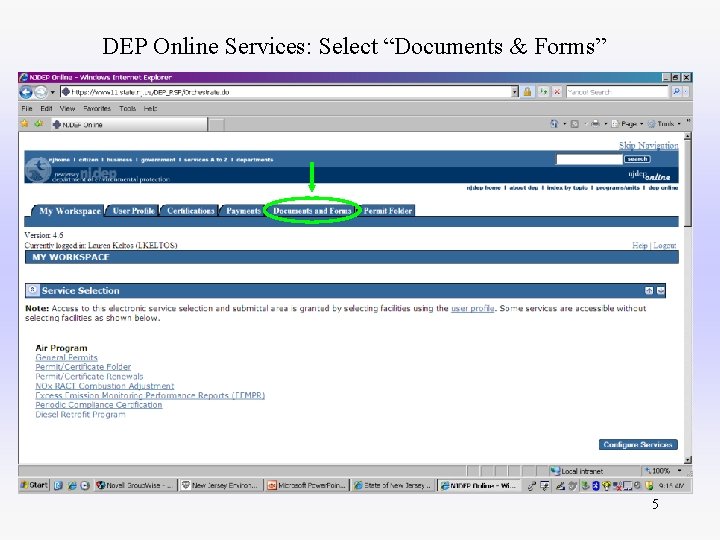Click the browser Back arrow button
Image resolution: width=720 pixels, height=540 pixels.
(26, 92)
